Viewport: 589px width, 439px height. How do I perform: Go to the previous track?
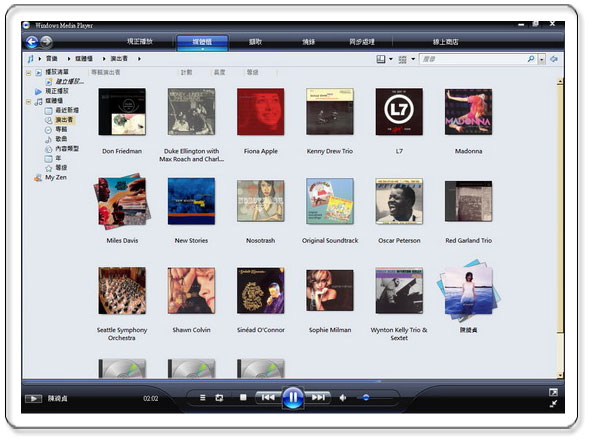click(x=268, y=397)
